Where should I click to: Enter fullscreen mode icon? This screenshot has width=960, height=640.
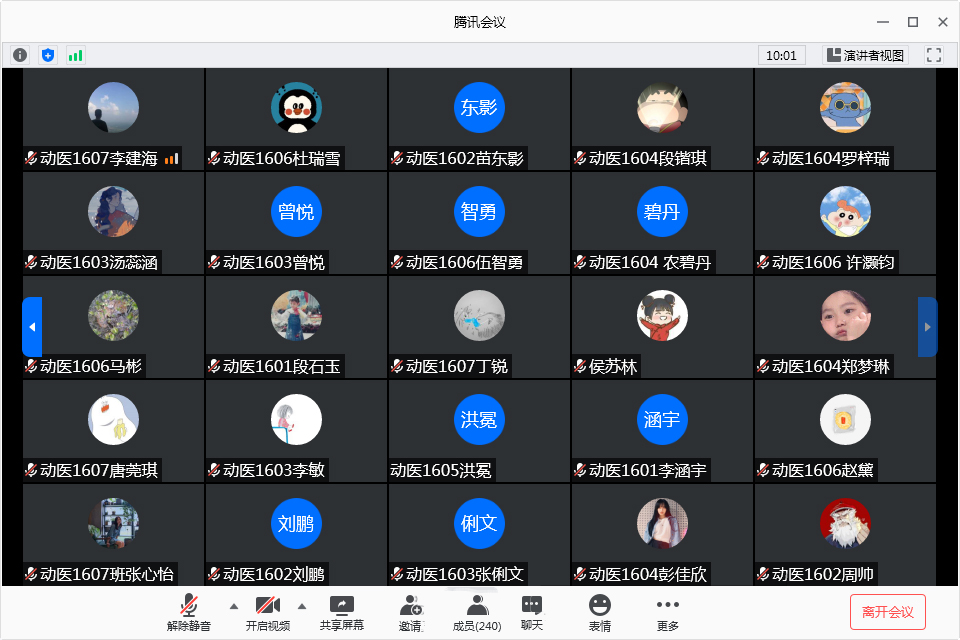tap(934, 55)
